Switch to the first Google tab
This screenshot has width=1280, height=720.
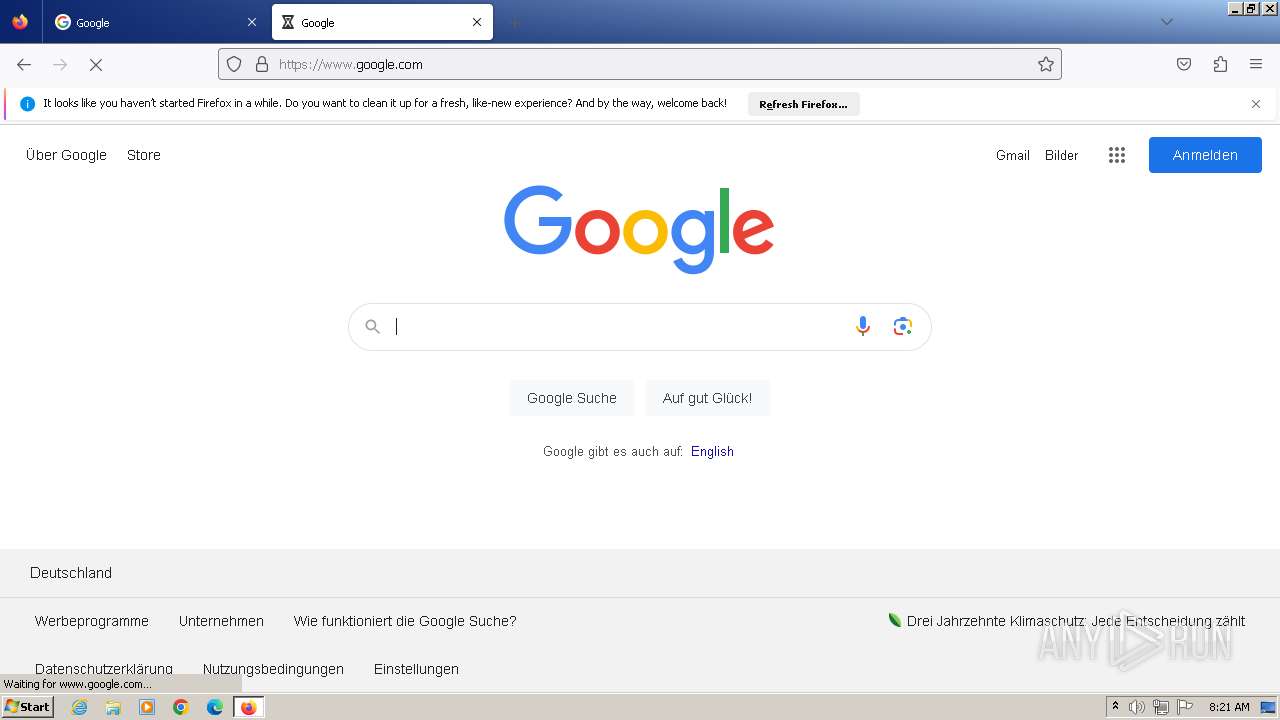pos(155,22)
